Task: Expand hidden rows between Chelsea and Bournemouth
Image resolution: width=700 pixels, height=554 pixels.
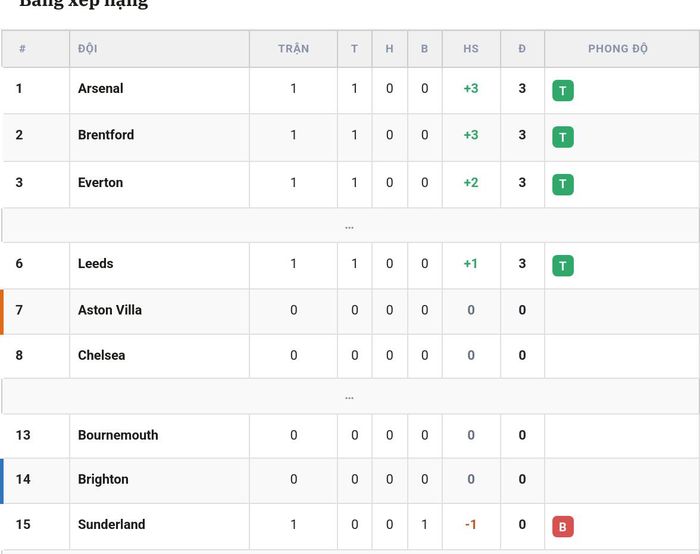Action: point(350,396)
